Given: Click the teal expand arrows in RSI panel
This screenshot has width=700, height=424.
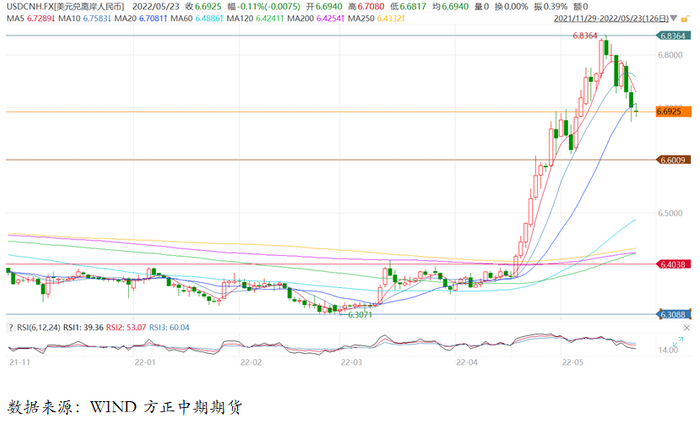Looking at the screenshot, I should 678,342.
